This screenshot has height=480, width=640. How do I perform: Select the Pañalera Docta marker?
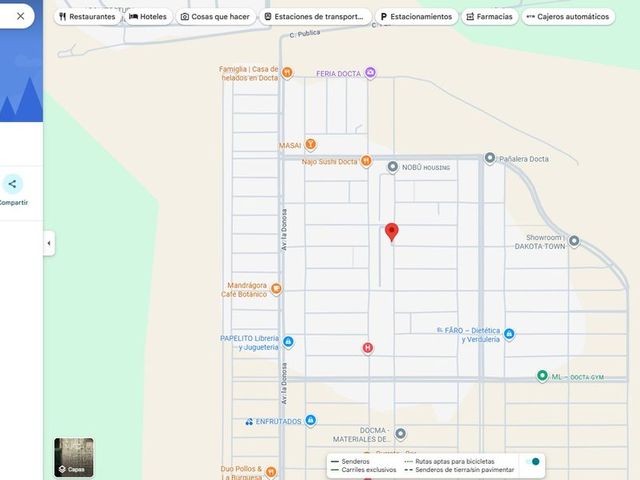490,158
